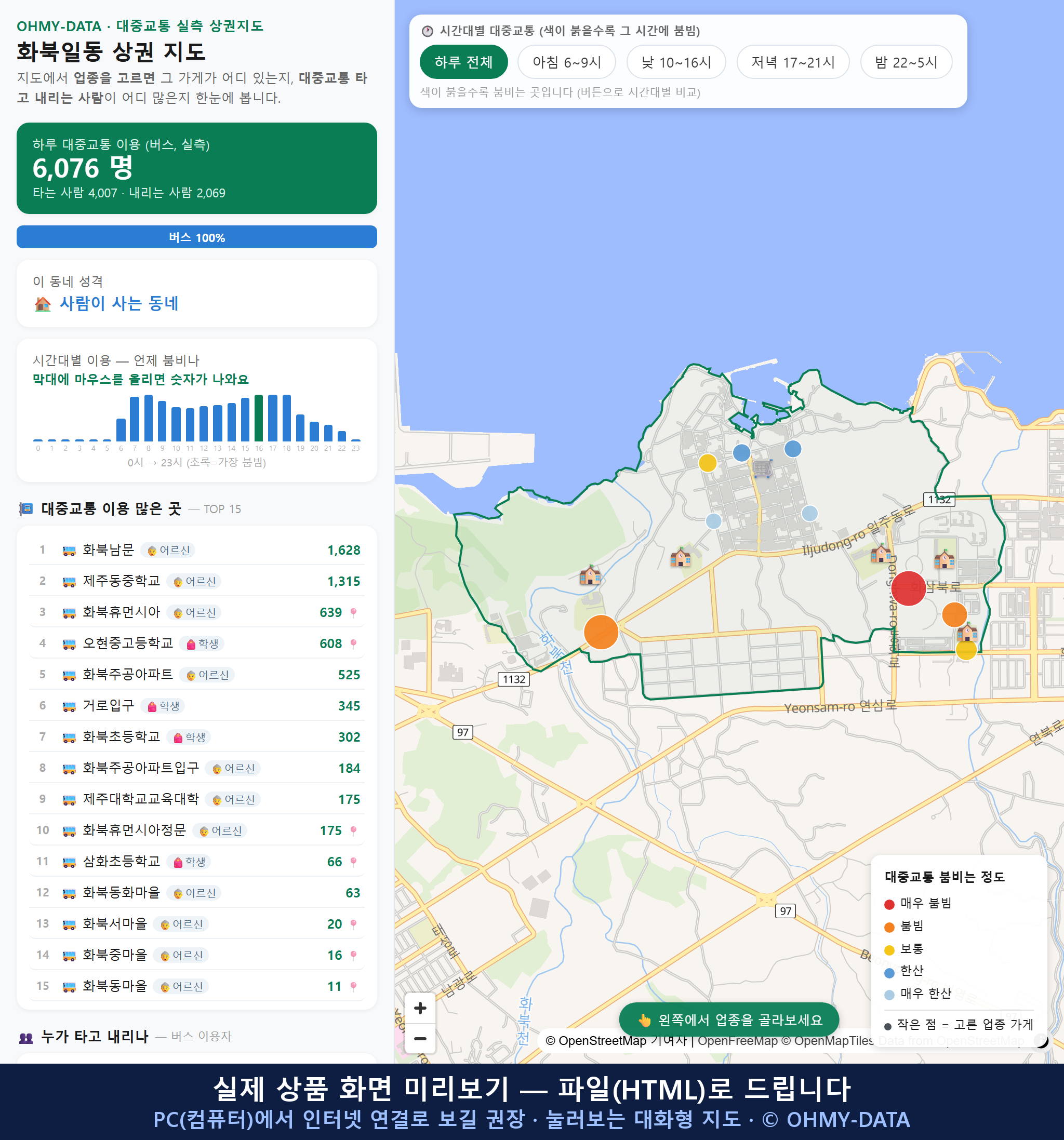Viewport: 1064px width, 1140px height.
Task: Click the 525 ridership value
Action: point(349,675)
